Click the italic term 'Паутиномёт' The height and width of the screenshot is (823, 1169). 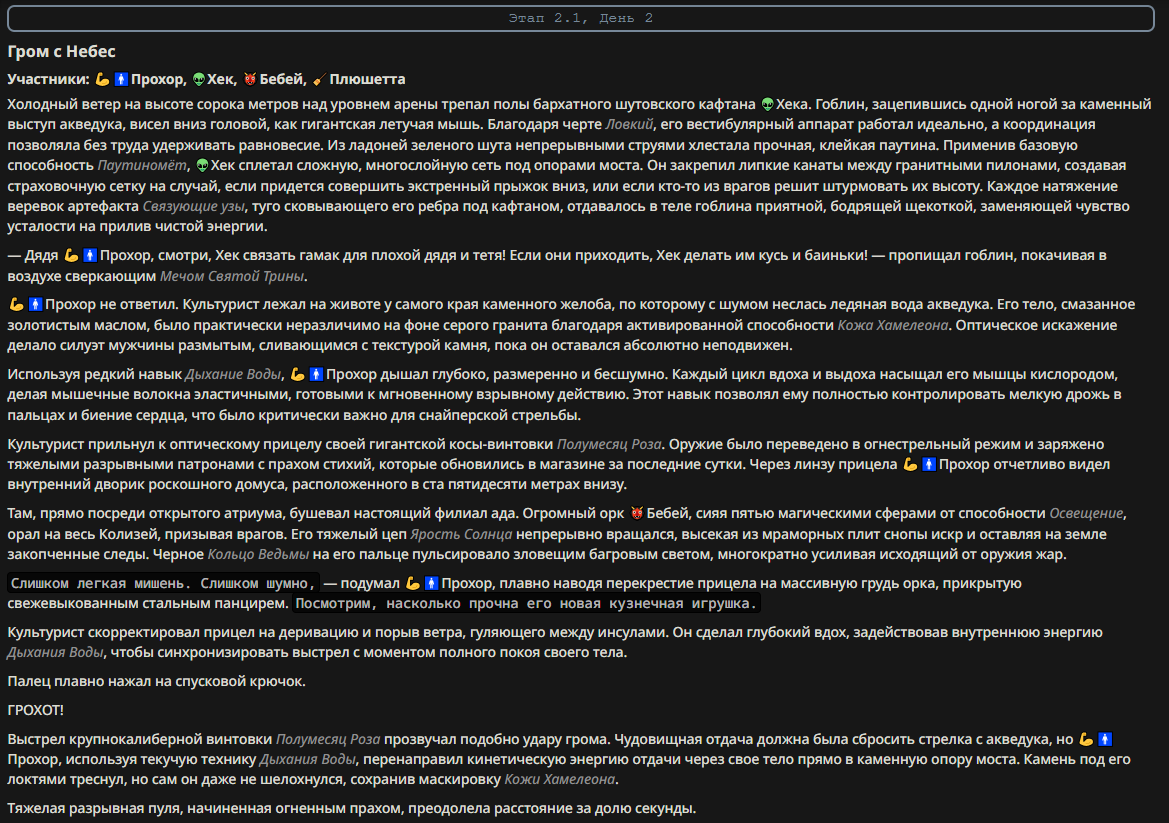pyautogui.click(x=142, y=165)
